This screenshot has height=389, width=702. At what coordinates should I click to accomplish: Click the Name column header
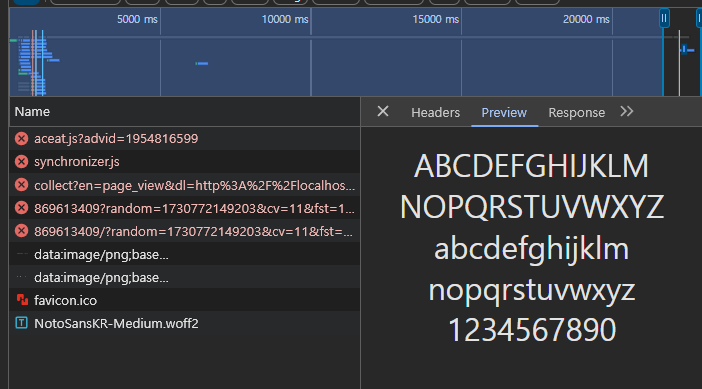pyautogui.click(x=184, y=111)
